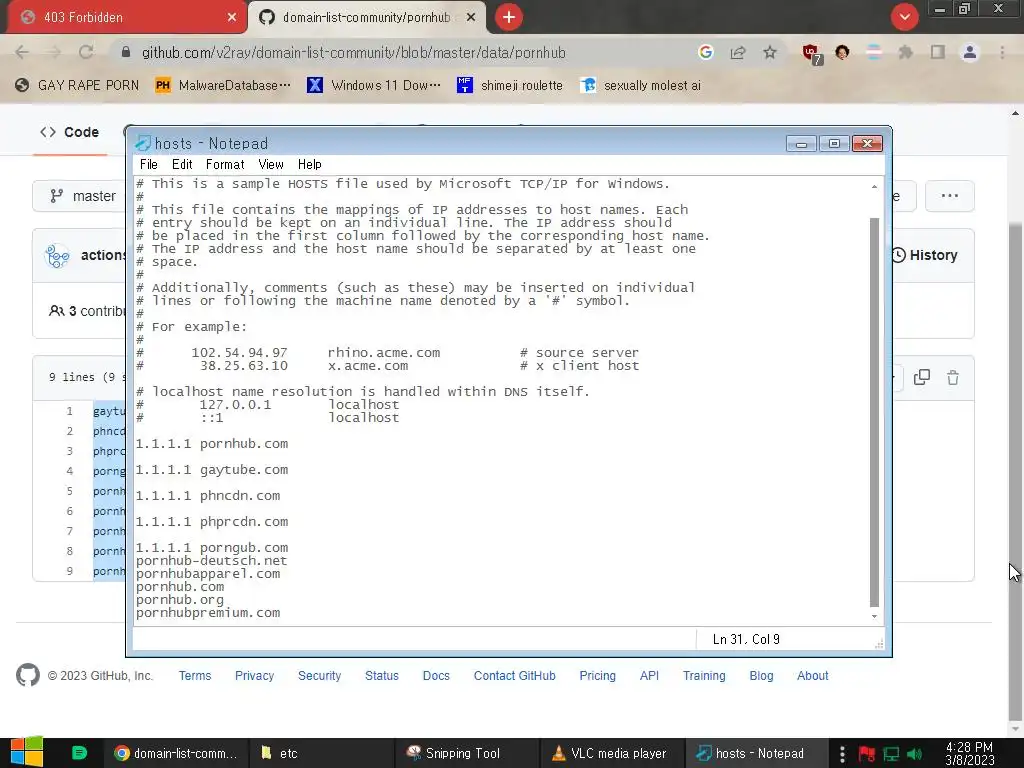Open the Training footer link
This screenshot has width=1024, height=768.
pos(703,676)
